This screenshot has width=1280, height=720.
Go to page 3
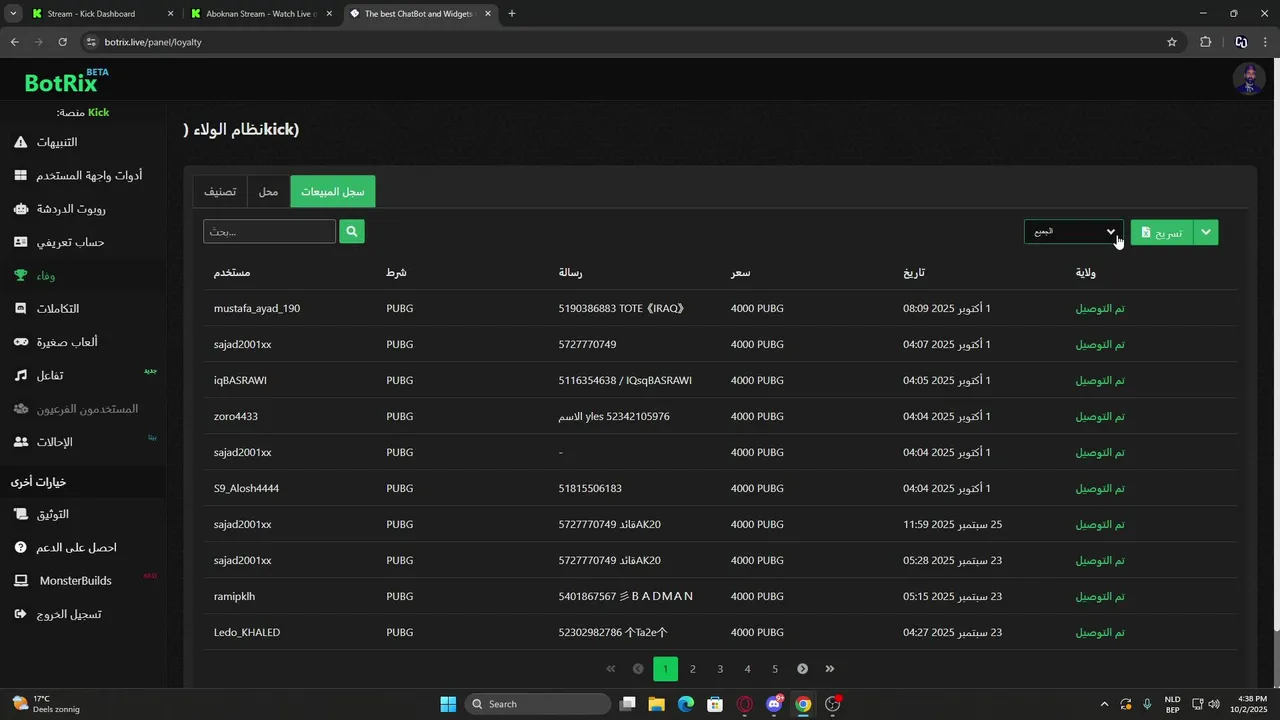pos(720,669)
